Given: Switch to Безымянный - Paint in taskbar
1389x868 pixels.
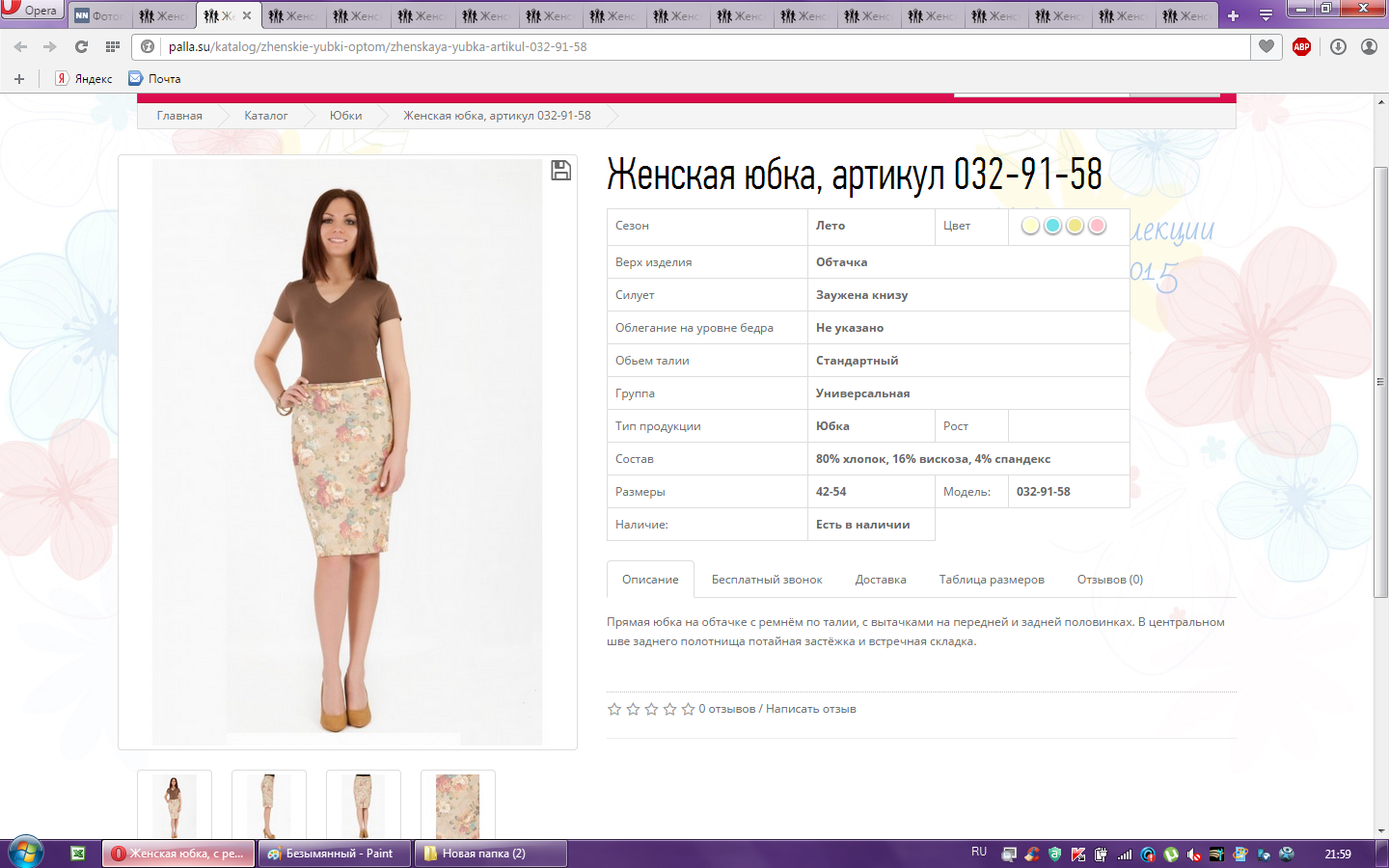Looking at the screenshot, I should click(335, 854).
